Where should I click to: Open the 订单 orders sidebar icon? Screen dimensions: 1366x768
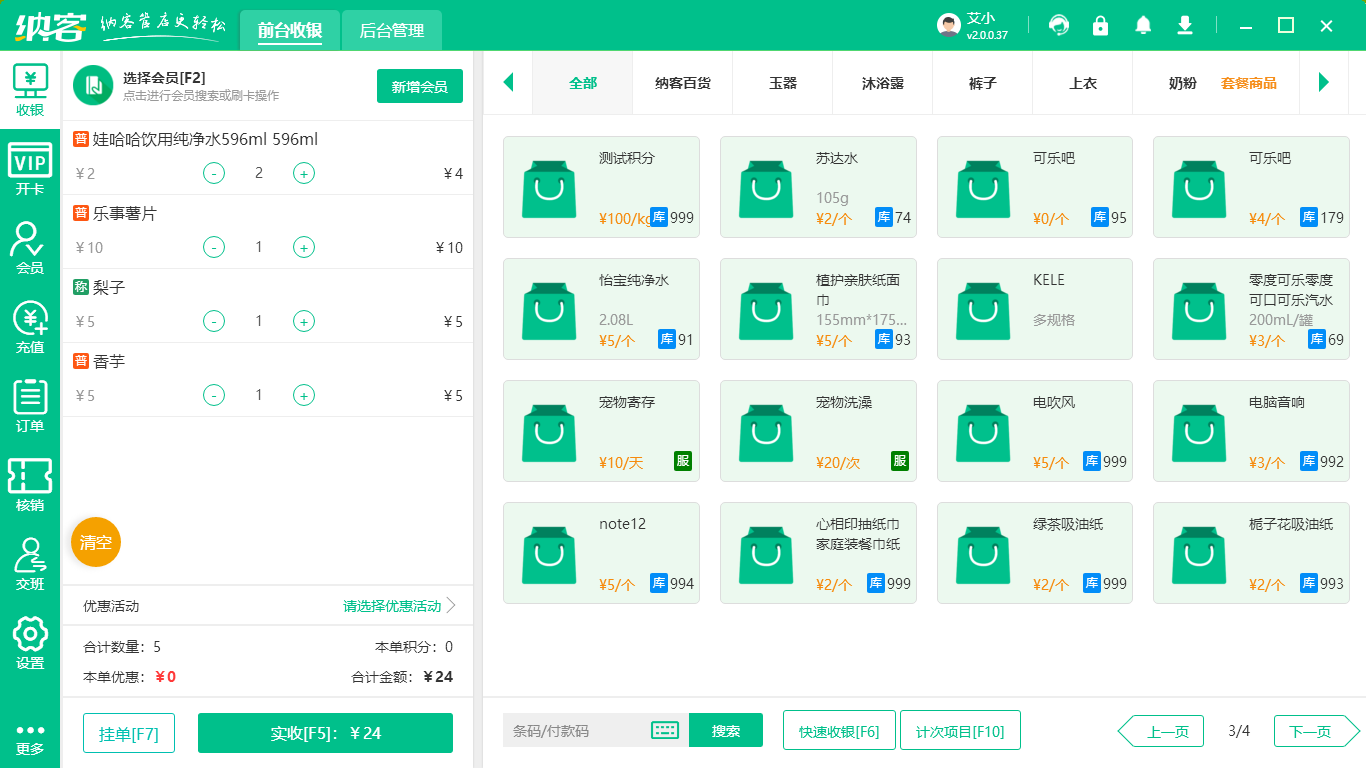[x=30, y=406]
